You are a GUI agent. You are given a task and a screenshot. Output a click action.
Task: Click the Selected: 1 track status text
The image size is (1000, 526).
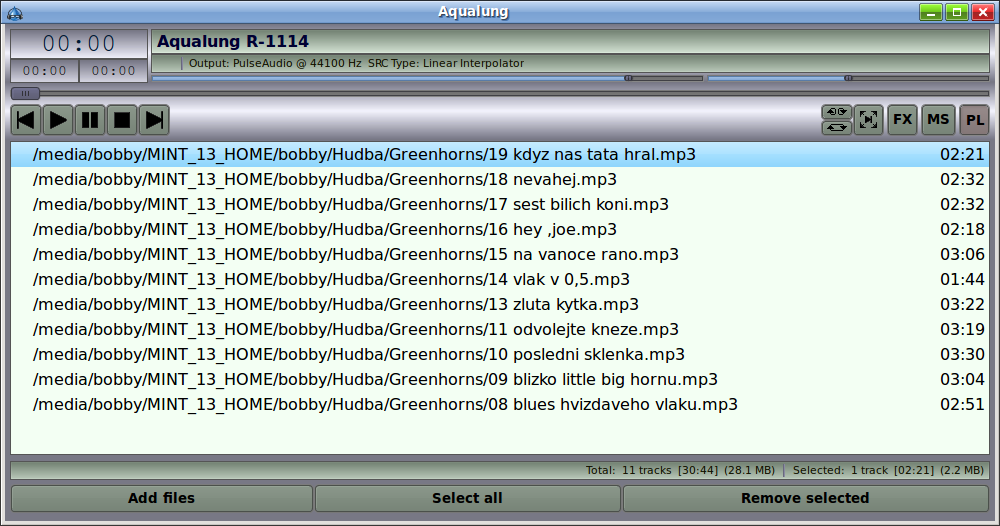click(x=888, y=471)
